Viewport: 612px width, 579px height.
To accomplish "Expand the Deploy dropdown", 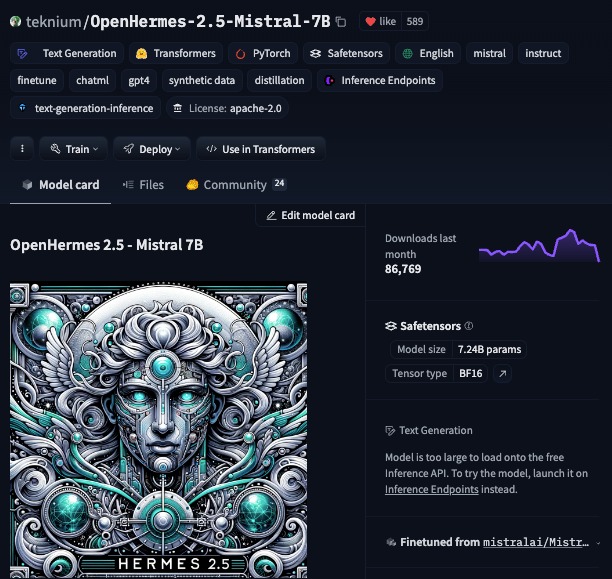I will [x=152, y=149].
